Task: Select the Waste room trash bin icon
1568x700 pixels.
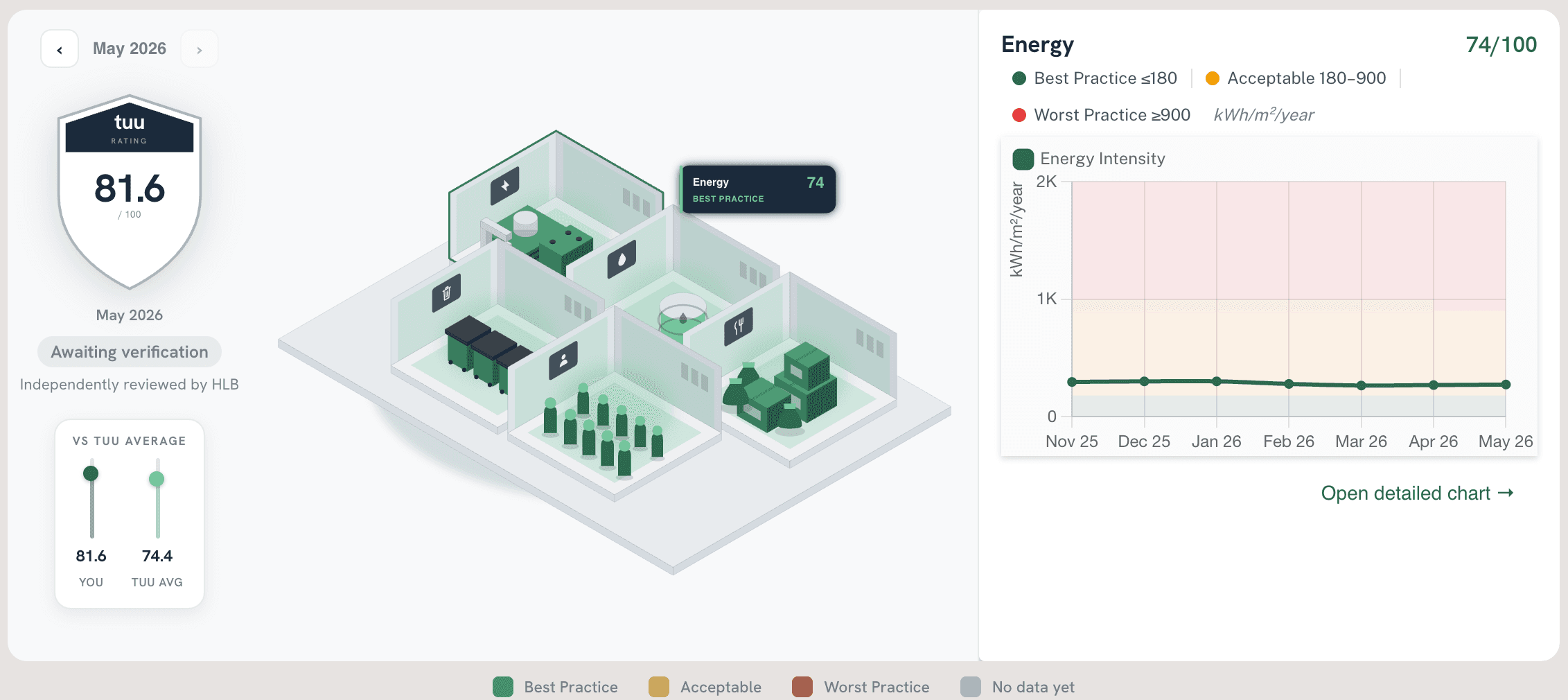Action: click(446, 292)
